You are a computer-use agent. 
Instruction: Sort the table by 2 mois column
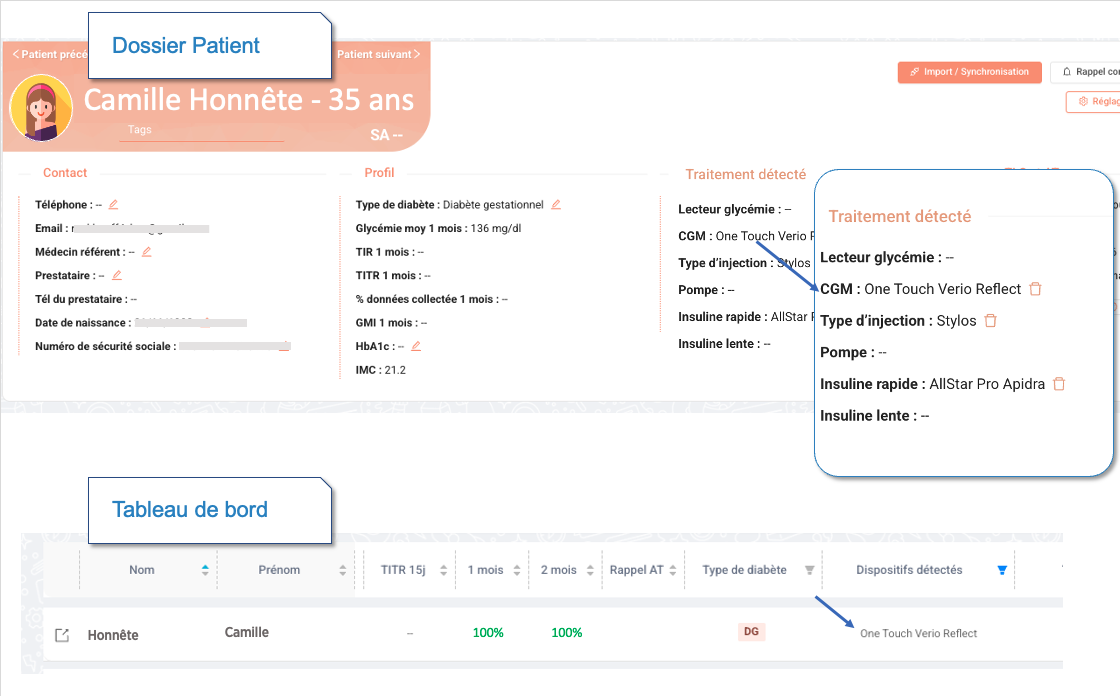pyautogui.click(x=590, y=570)
